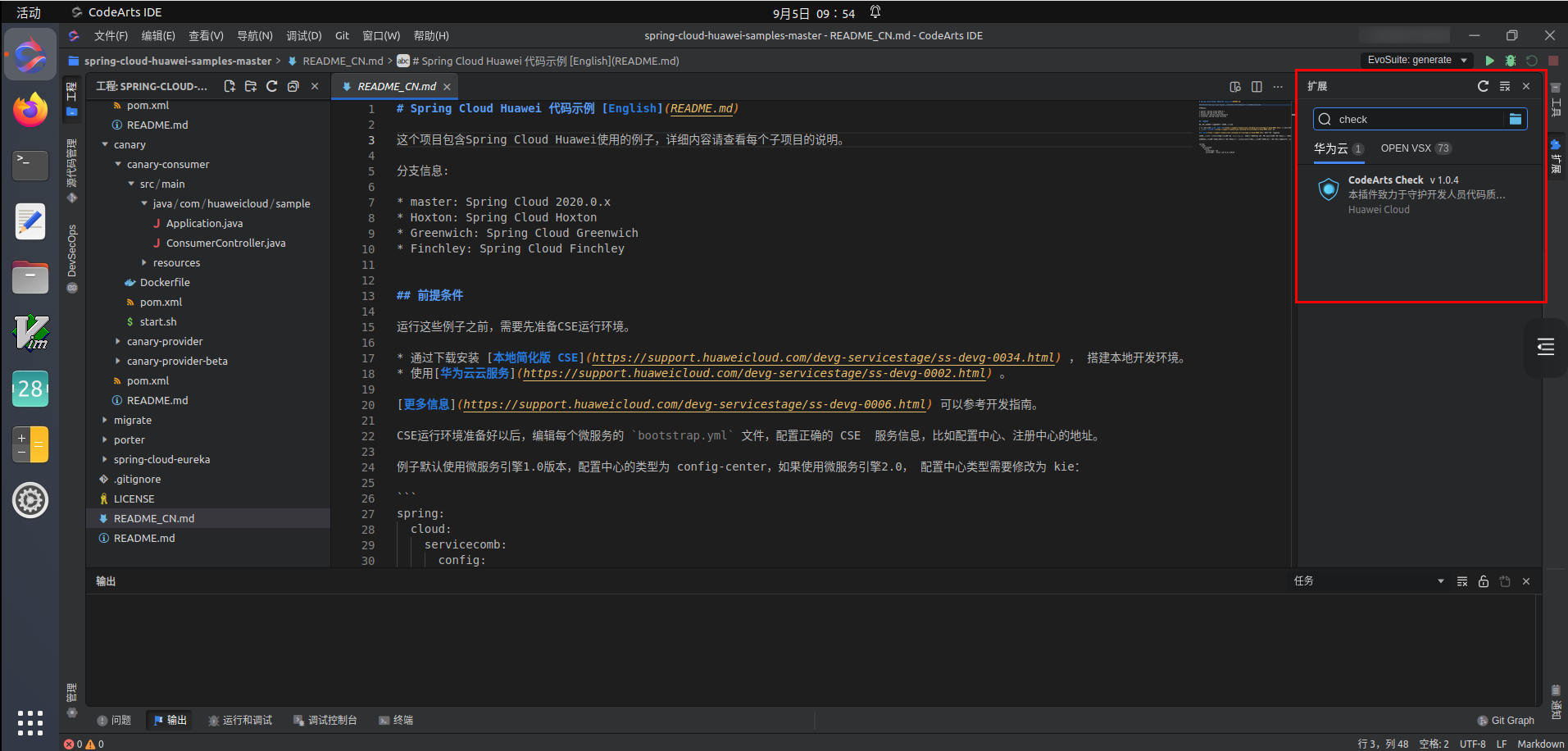Viewport: 1568px width, 751px height.
Task: Click the restart run icon
Action: tap(1532, 61)
